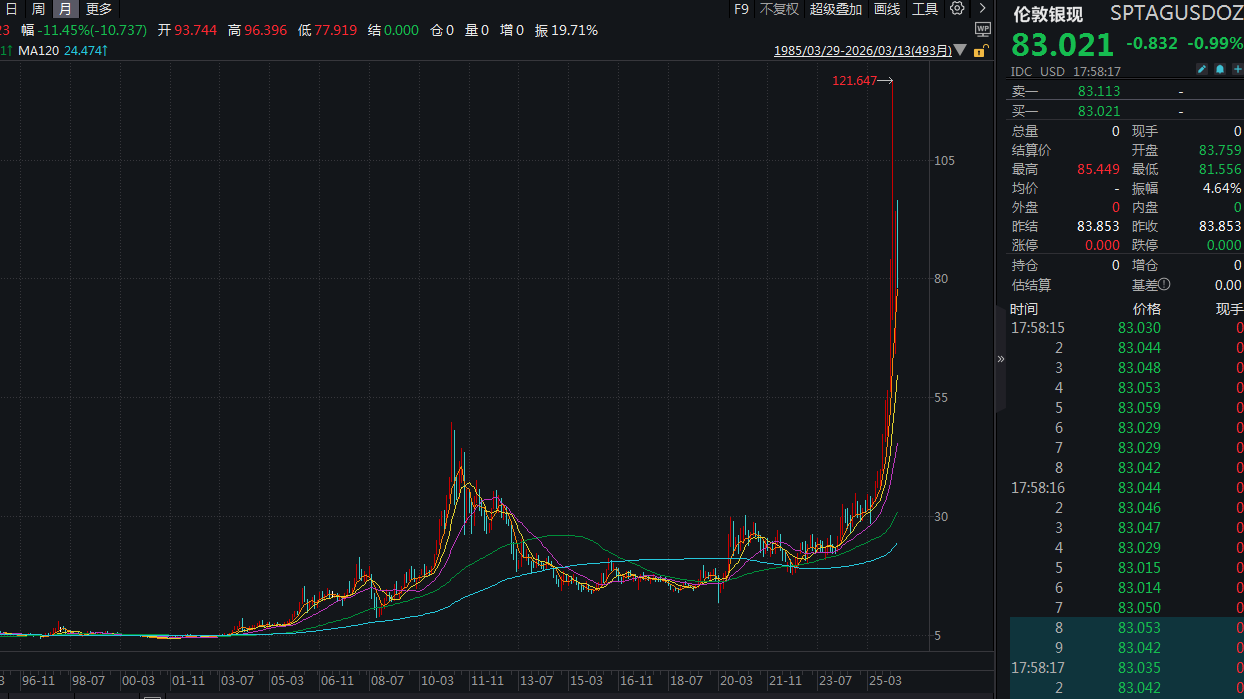Open the chart settings gear icon
Viewport: 1244px width, 699px height.
pyautogui.click(x=957, y=9)
